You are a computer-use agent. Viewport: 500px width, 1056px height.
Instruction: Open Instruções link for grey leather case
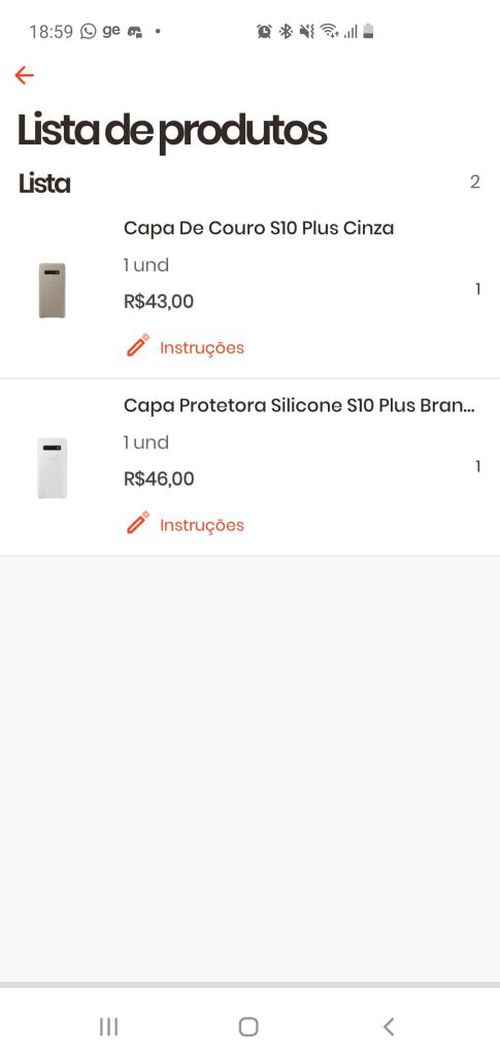[201, 348]
